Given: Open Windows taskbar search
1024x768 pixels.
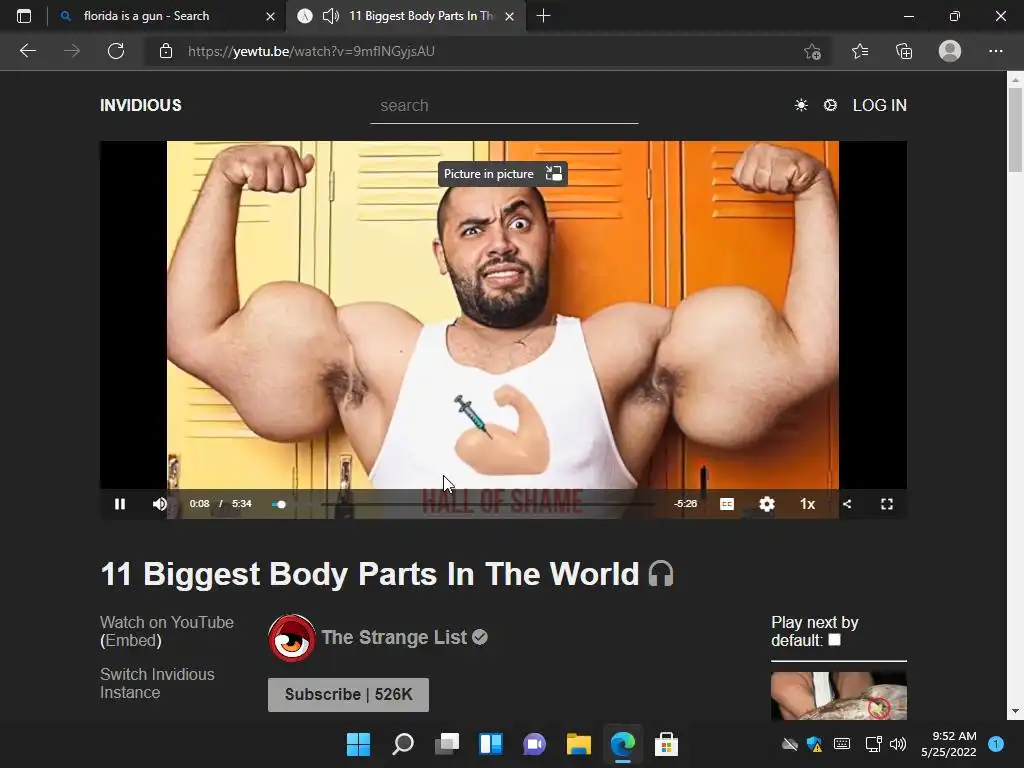Looking at the screenshot, I should 403,744.
